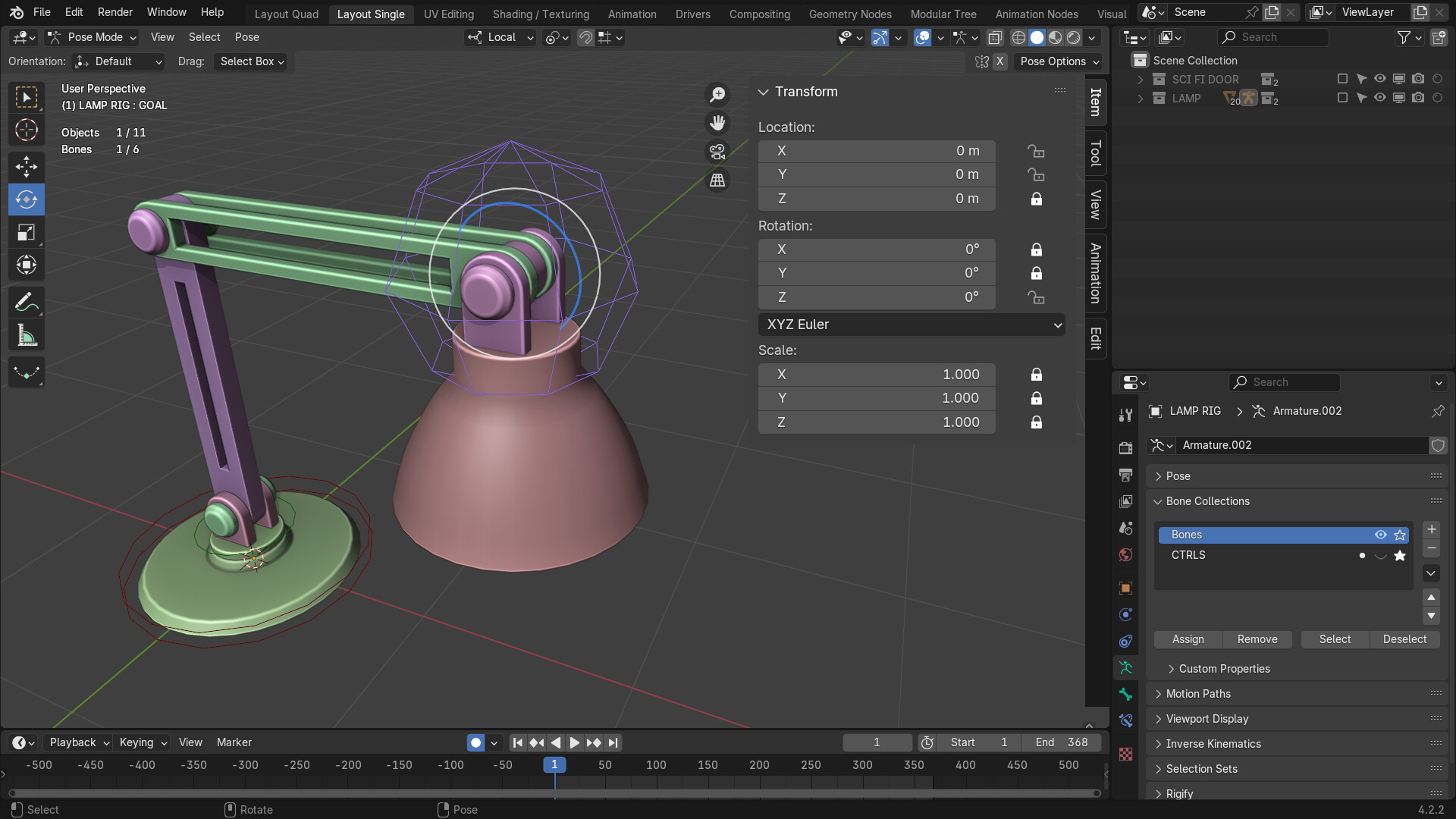The width and height of the screenshot is (1456, 819).
Task: Click the End frame field 368
Action: pos(1061,742)
